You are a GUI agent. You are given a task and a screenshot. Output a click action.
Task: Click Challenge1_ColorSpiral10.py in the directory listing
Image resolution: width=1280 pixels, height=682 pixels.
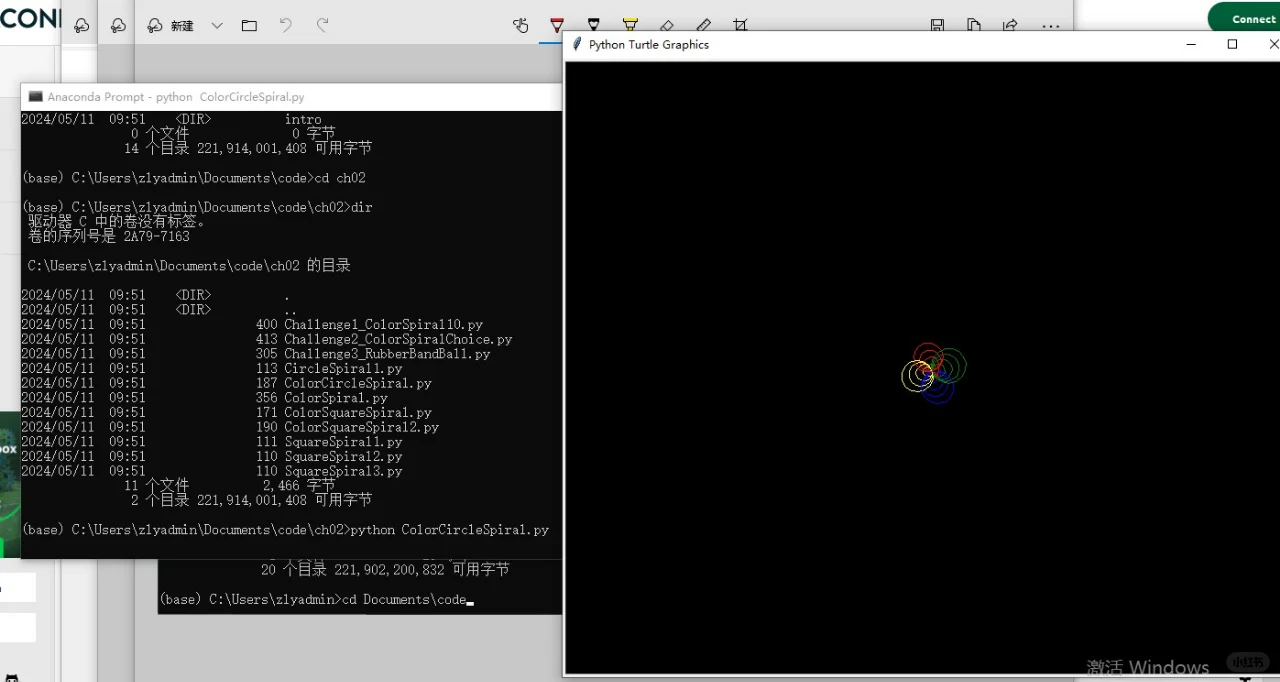[384, 325]
